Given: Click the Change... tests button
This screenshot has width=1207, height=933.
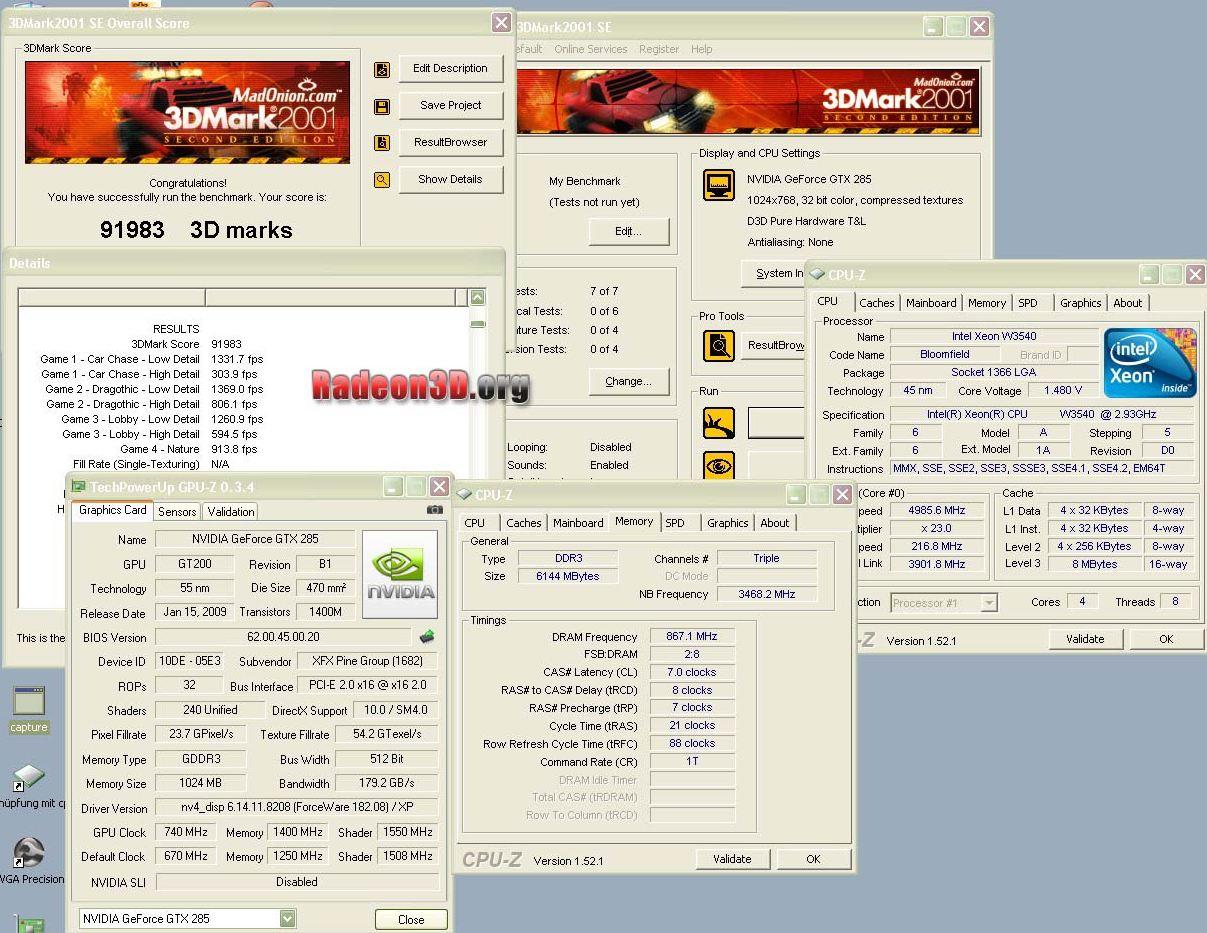Looking at the screenshot, I should point(628,381).
